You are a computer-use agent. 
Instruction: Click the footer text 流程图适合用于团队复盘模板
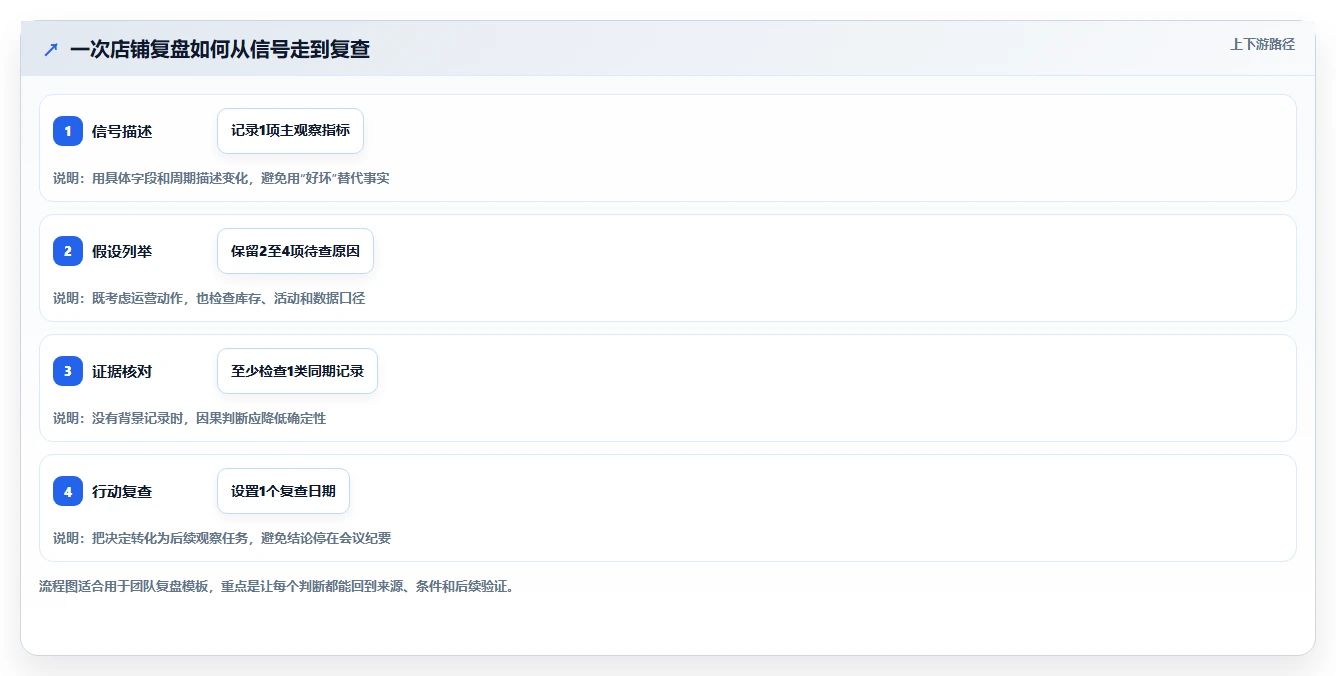276,586
